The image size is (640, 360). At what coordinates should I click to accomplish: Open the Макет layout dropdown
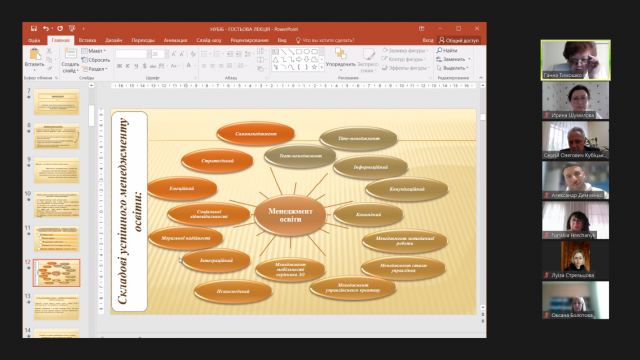point(94,51)
